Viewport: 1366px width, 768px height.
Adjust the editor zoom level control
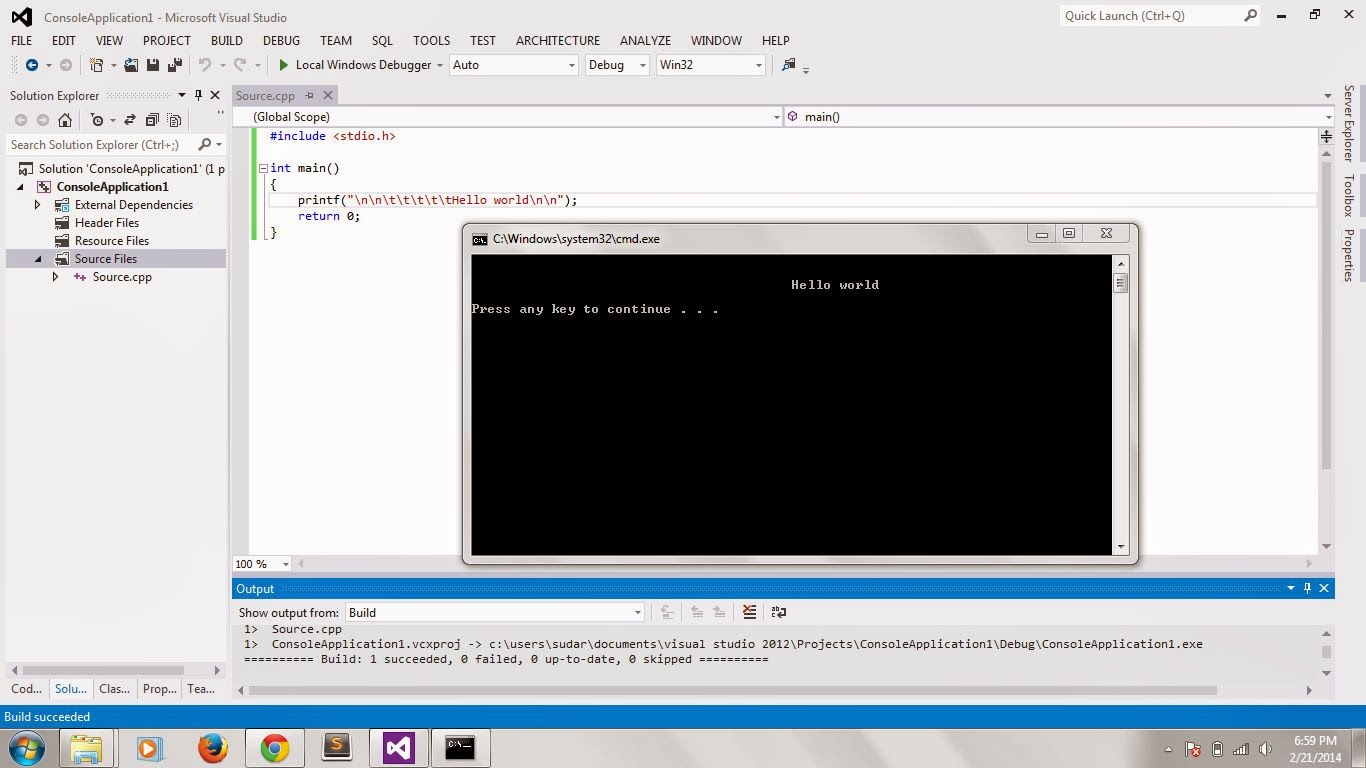[x=260, y=563]
